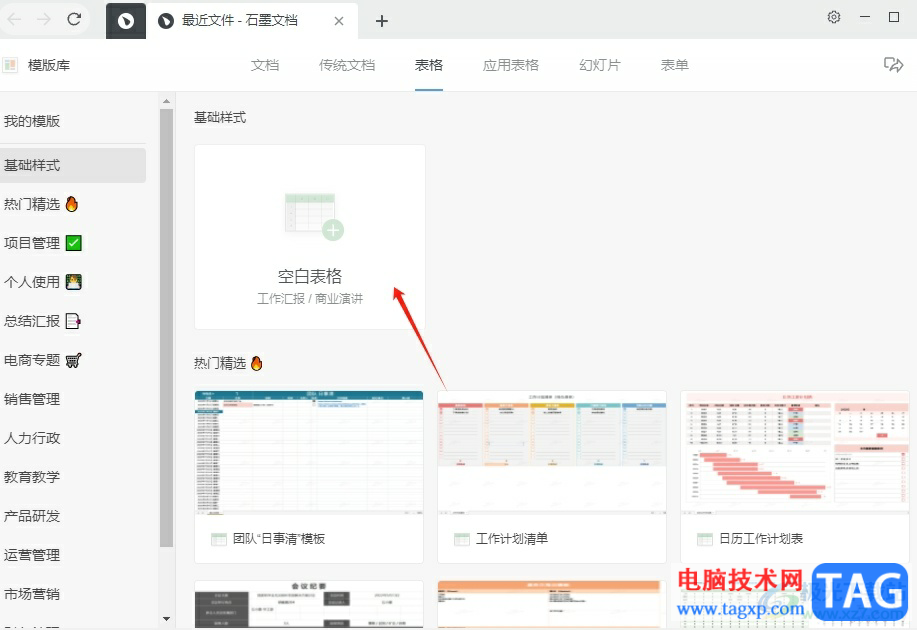
Task: Reload the page with refresh icon
Action: (74, 19)
